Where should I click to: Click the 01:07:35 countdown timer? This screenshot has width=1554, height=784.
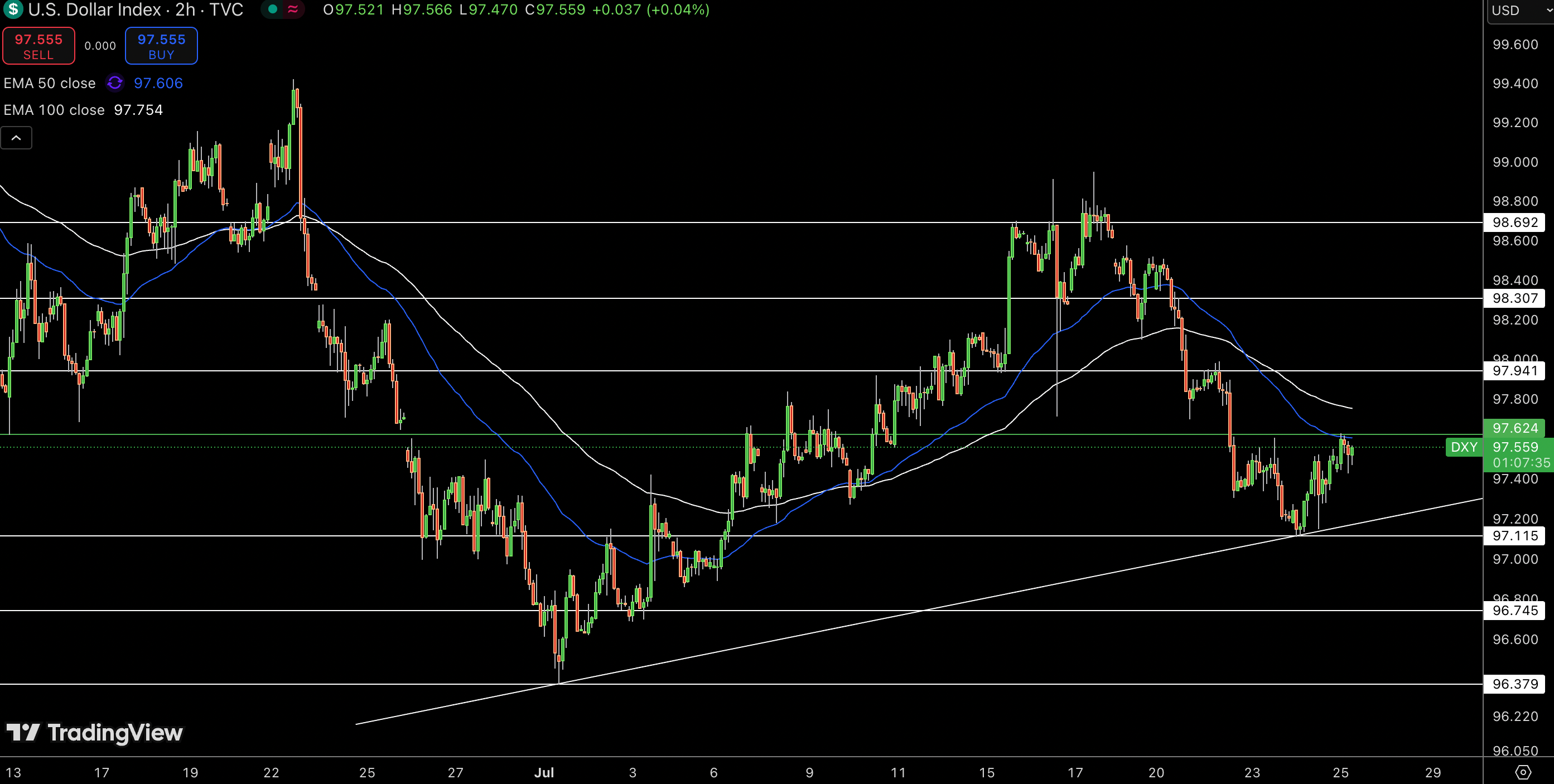pyautogui.click(x=1521, y=463)
